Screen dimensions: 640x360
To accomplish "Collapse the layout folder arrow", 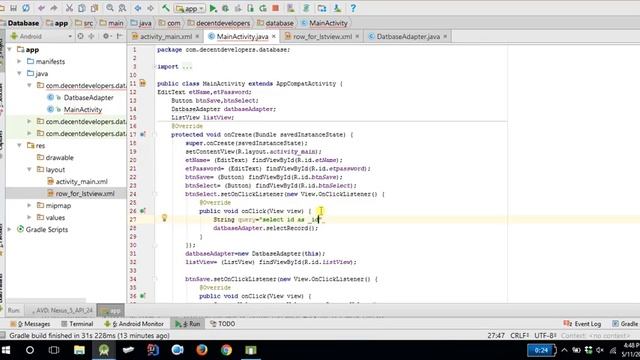I will (x=29, y=169).
